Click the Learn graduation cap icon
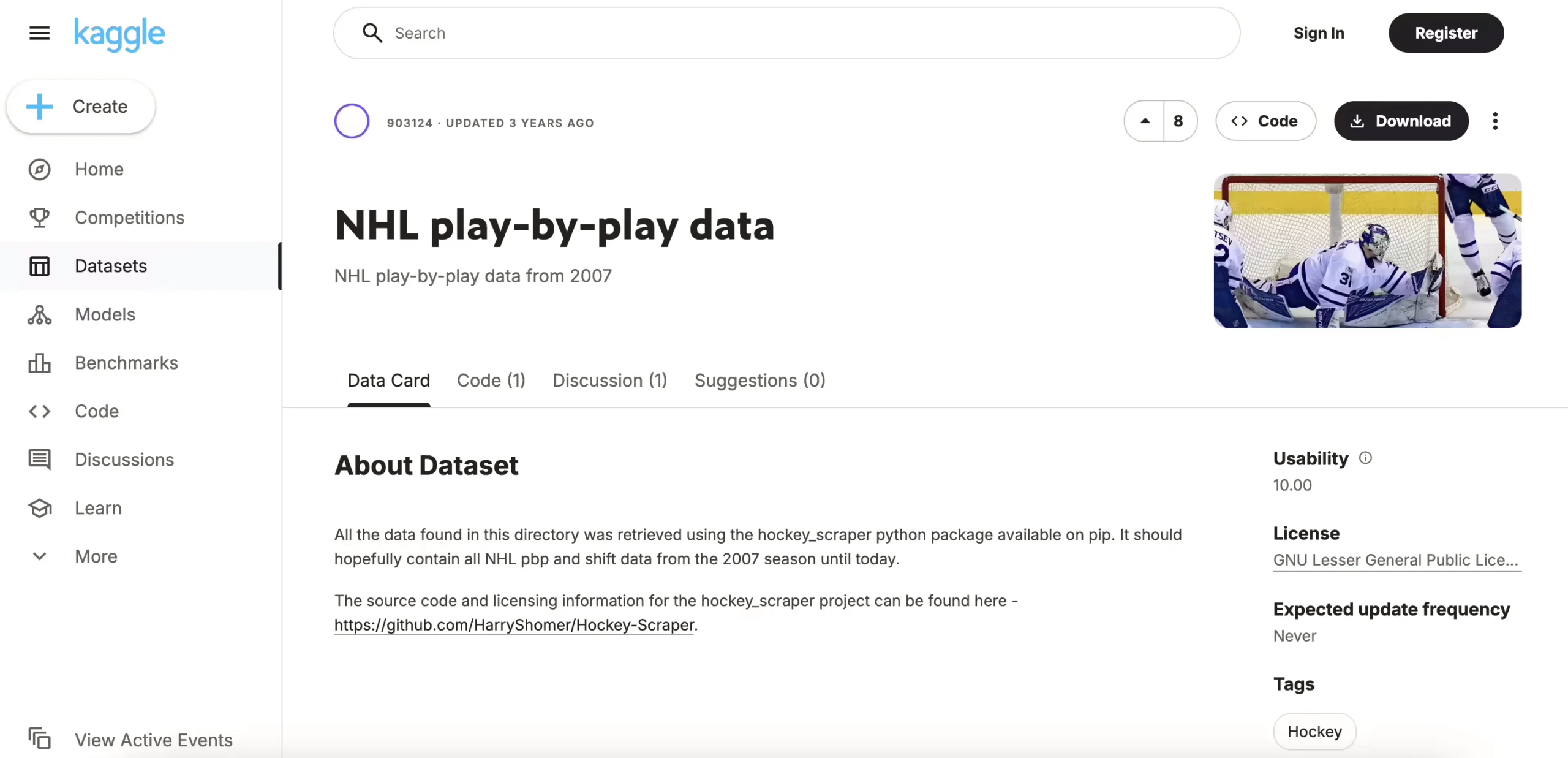The width and height of the screenshot is (1568, 758). click(40, 508)
